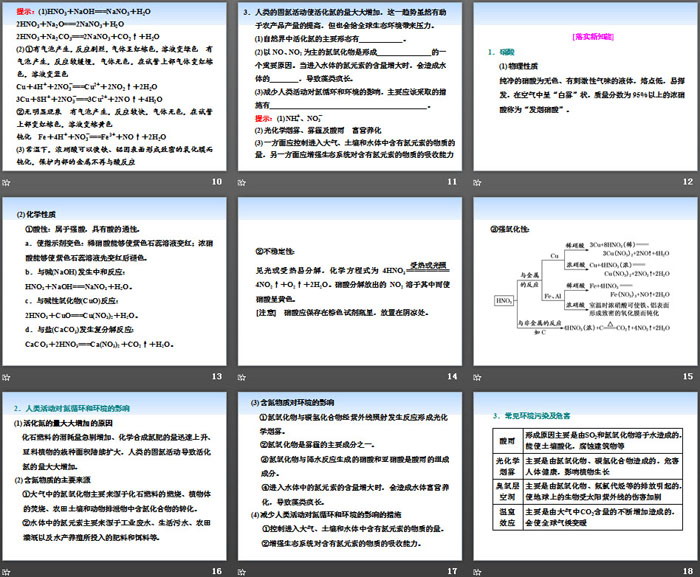Click the transition star icon under slide 13
Image resolution: width=700 pixels, height=577 pixels.
pyautogui.click(x=7, y=376)
